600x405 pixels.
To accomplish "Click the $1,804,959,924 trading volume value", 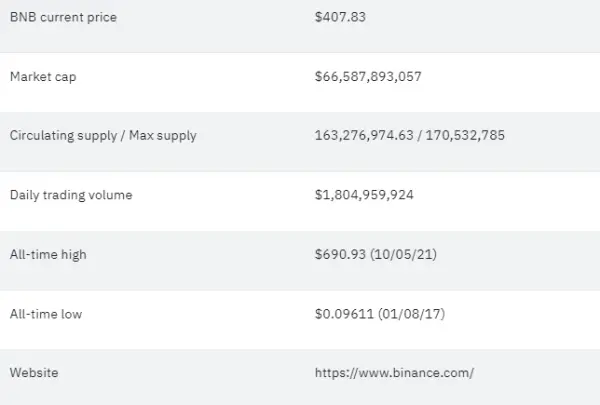I will pos(364,194).
